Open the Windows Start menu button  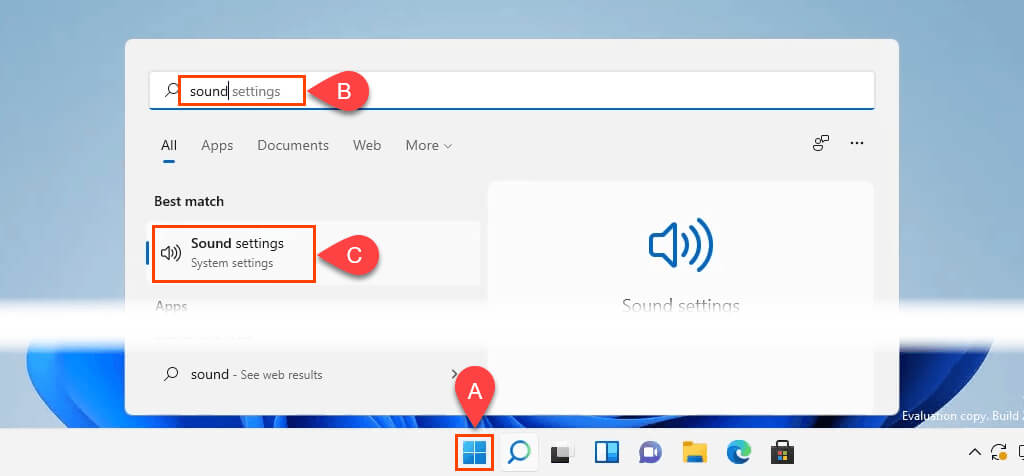474,452
